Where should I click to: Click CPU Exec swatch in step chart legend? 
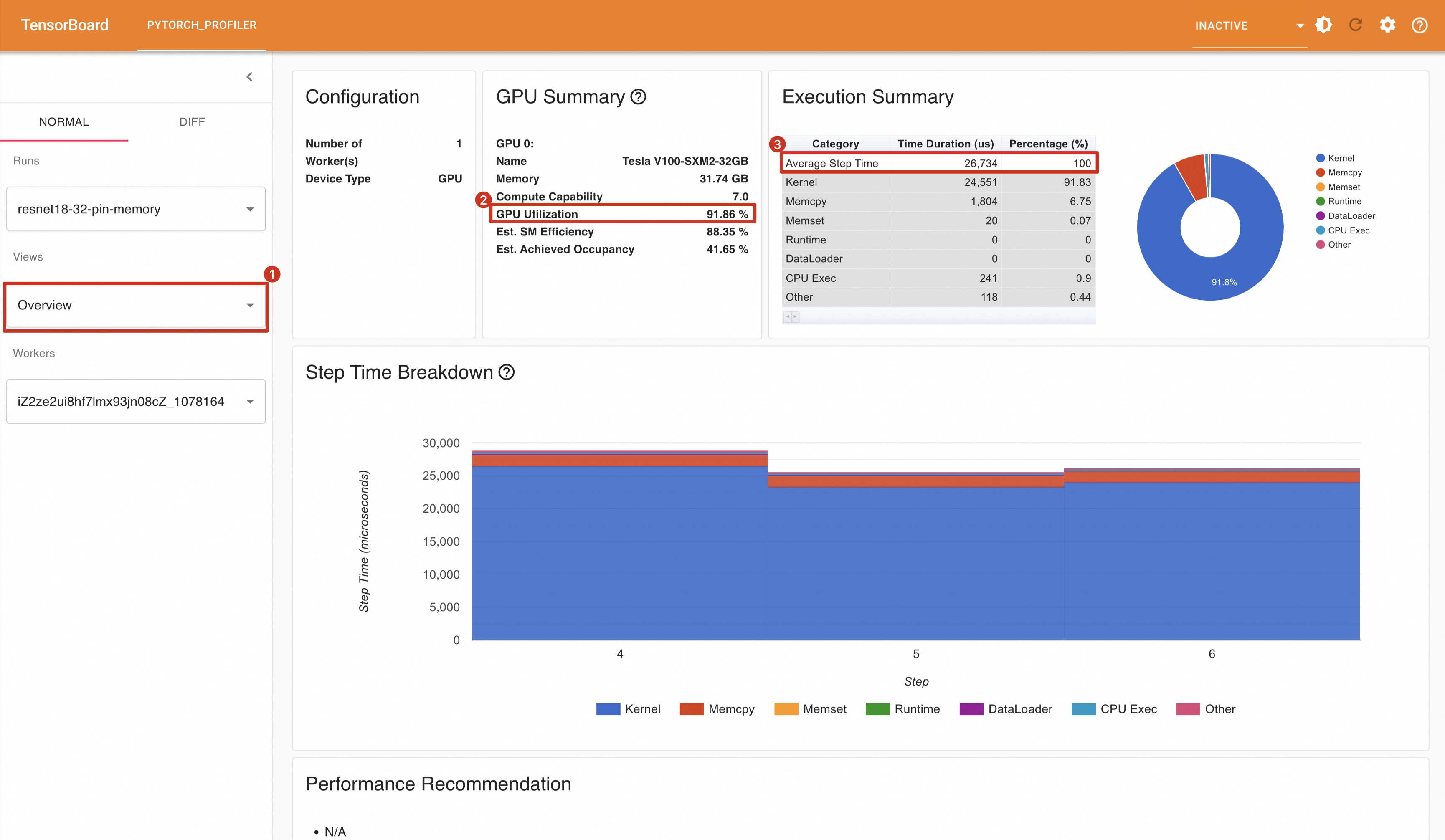click(1084, 708)
